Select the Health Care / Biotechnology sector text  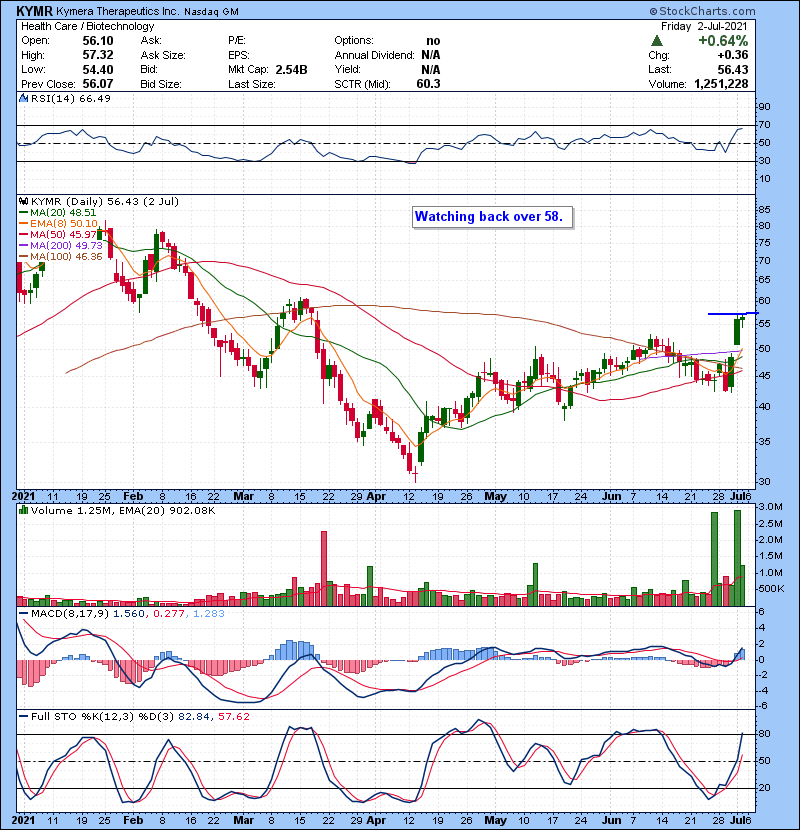(x=88, y=26)
